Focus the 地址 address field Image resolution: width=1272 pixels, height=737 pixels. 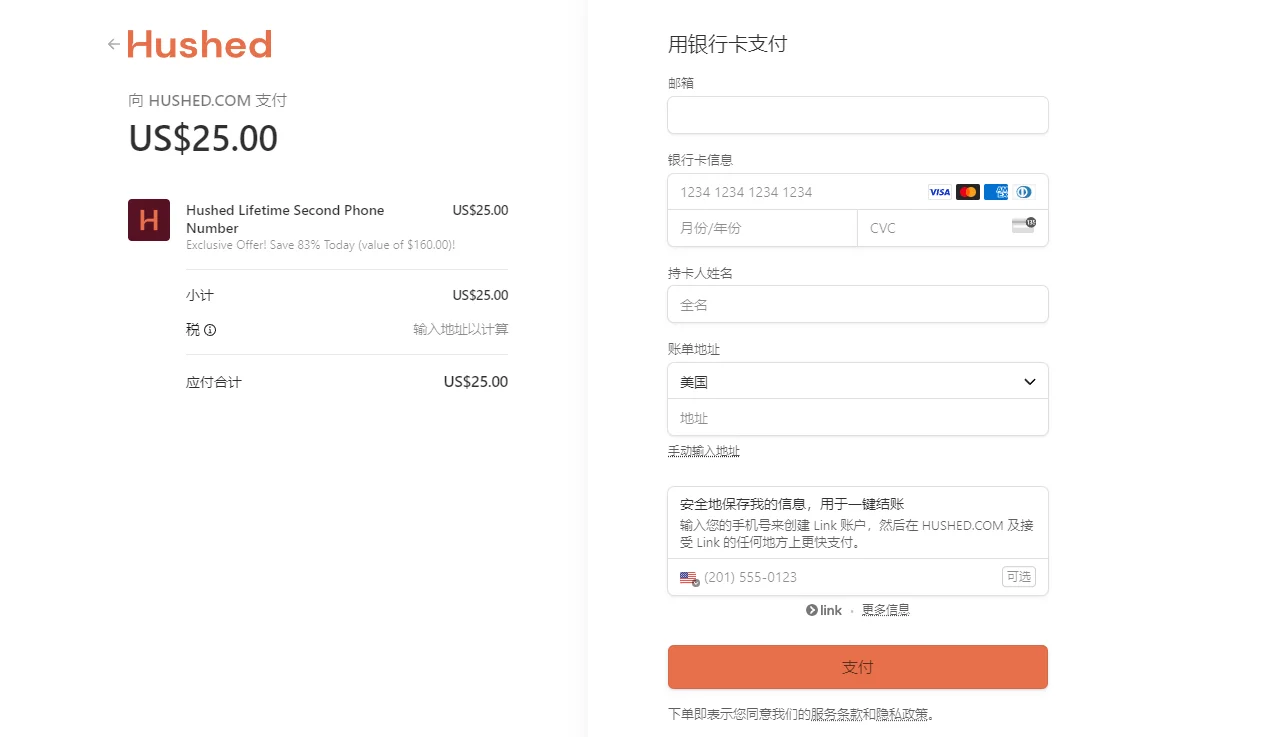pyautogui.click(x=858, y=417)
